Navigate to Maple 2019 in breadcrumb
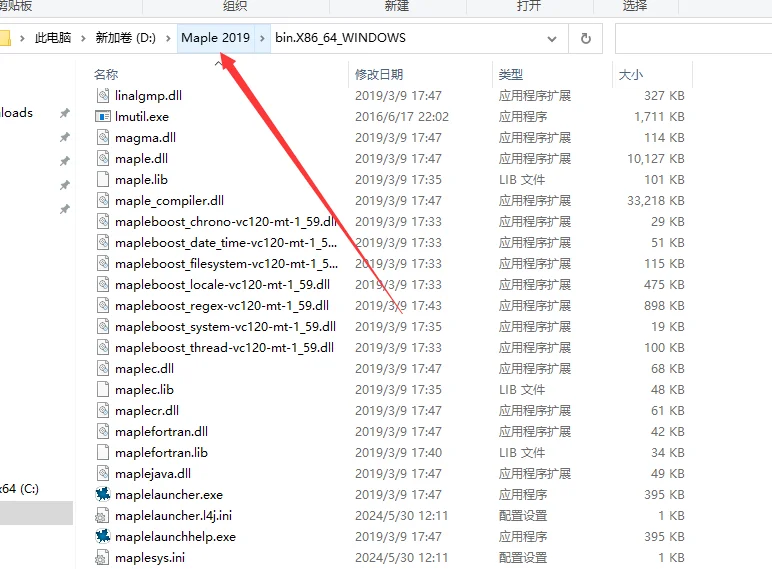The height and width of the screenshot is (569, 772). 215,39
